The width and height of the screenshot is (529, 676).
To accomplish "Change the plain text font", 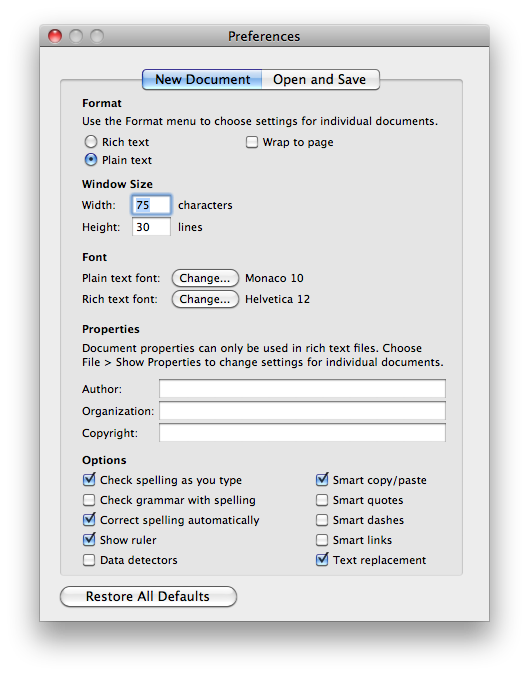I will click(205, 278).
